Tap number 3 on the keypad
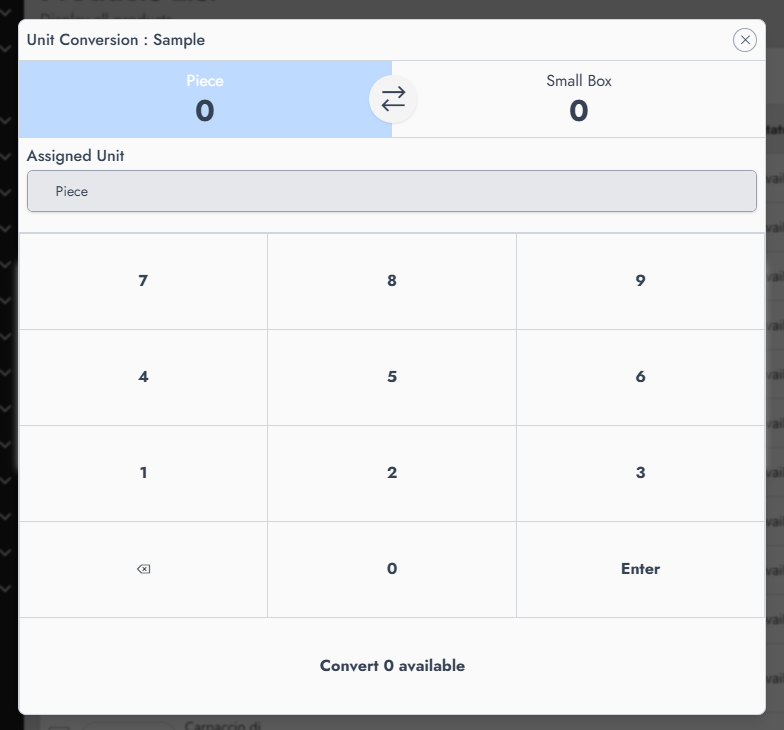Viewport: 784px width, 730px height. point(640,473)
